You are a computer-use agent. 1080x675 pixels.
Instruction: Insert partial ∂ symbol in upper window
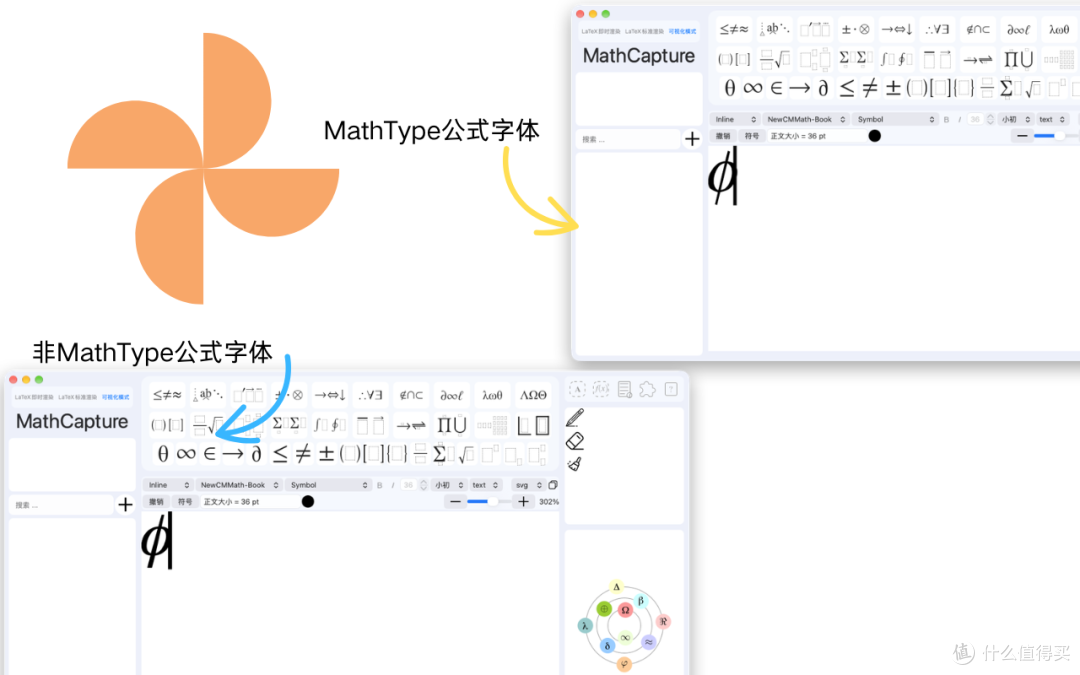click(x=822, y=87)
